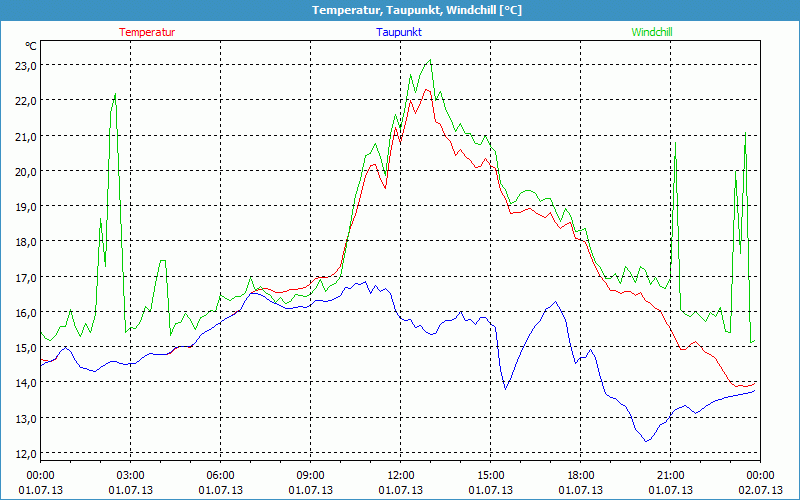Click the 21:00 time axis label
This screenshot has height=500, width=800.
[671, 475]
